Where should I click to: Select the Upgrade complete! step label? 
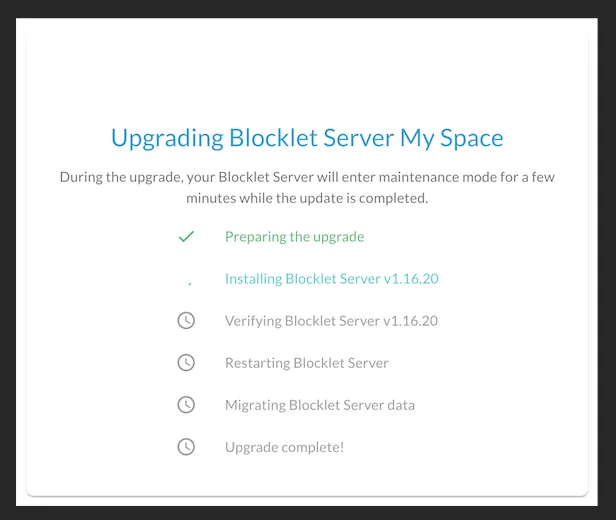[284, 447]
